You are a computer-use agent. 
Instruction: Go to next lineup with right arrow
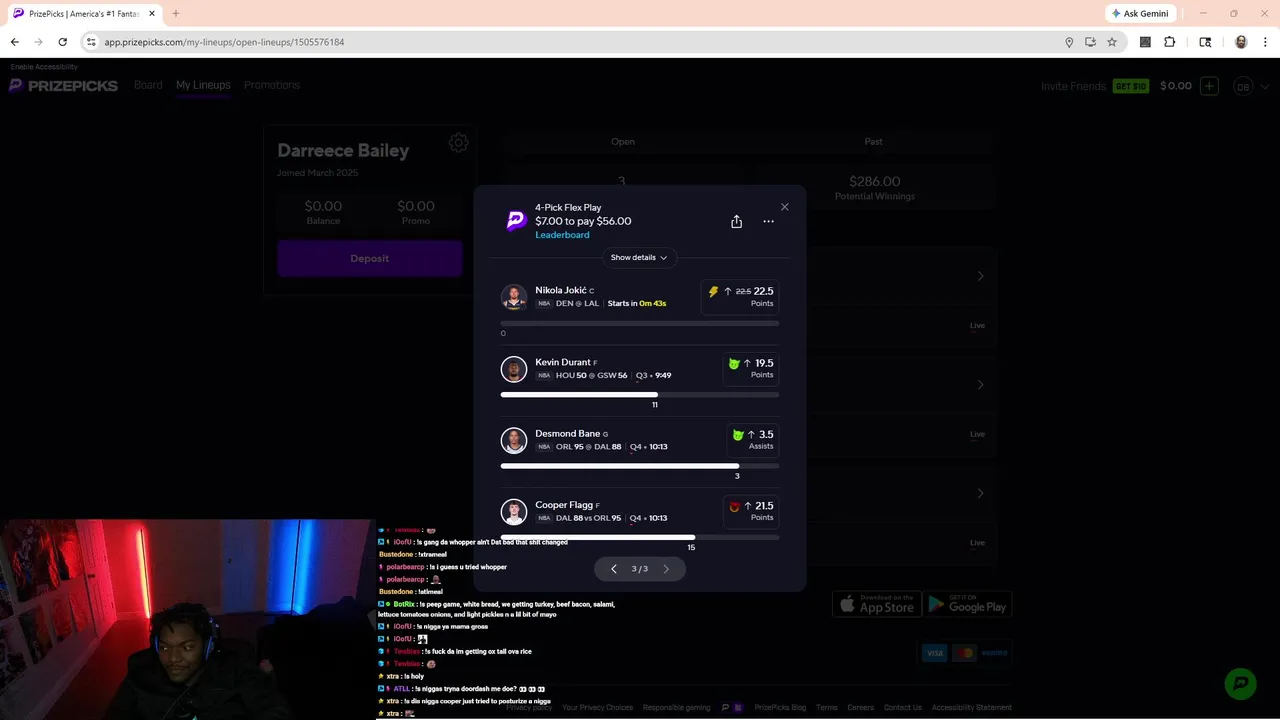tap(666, 569)
